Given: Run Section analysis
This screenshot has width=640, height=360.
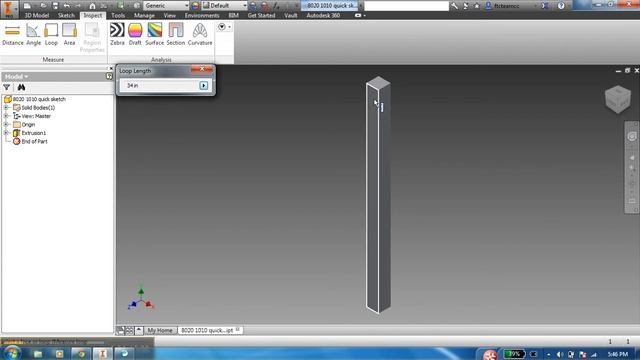Looking at the screenshot, I should coord(176,34).
